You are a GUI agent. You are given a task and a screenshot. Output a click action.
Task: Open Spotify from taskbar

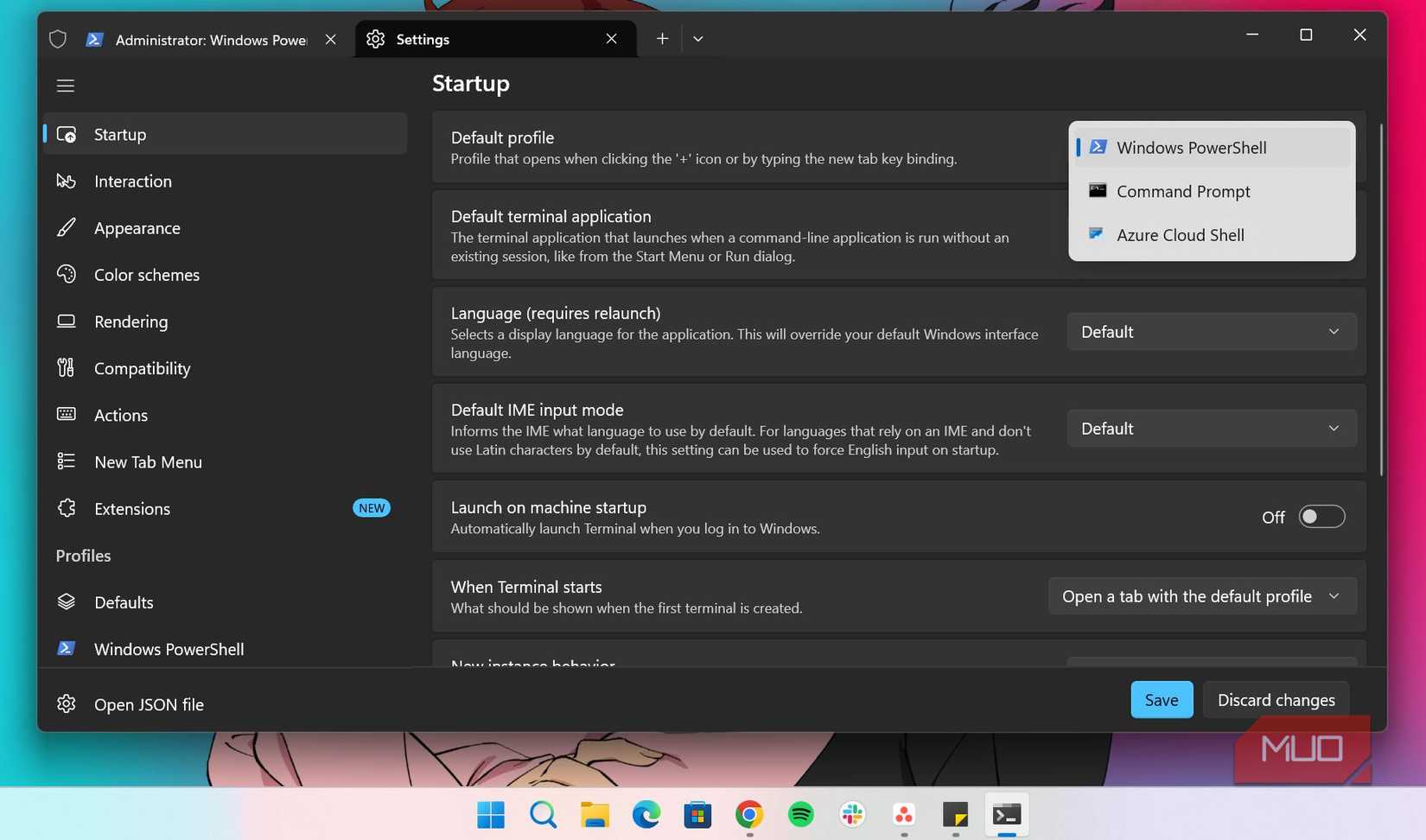coord(801,814)
